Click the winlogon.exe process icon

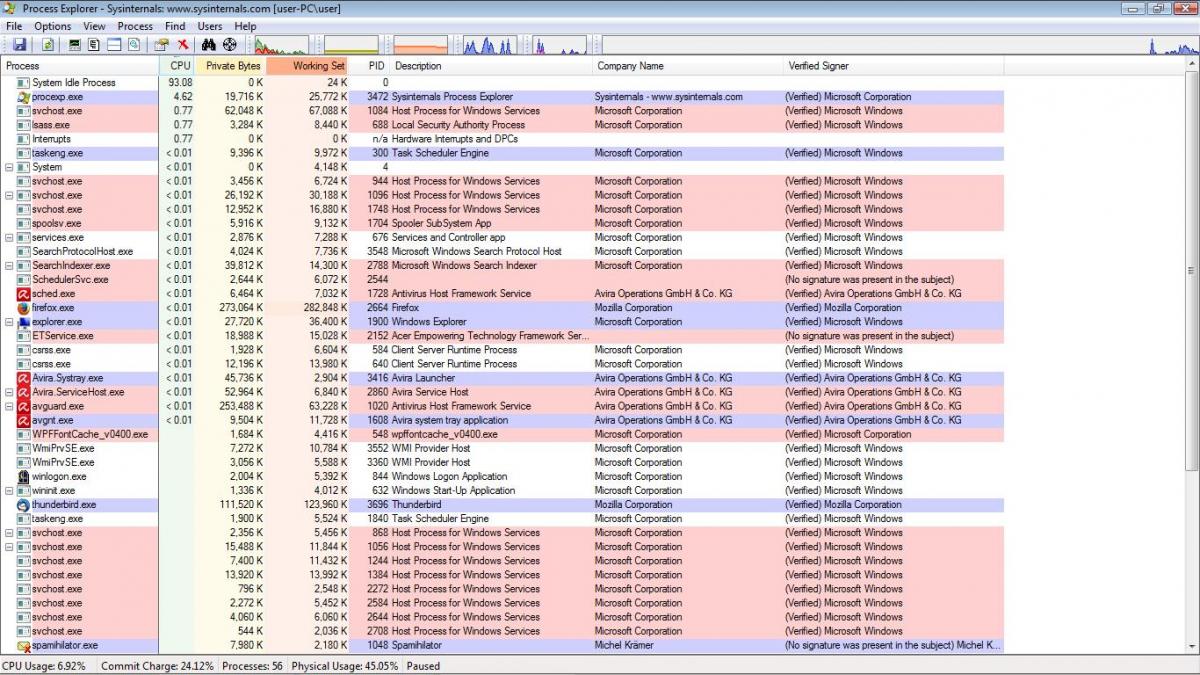click(x=24, y=477)
